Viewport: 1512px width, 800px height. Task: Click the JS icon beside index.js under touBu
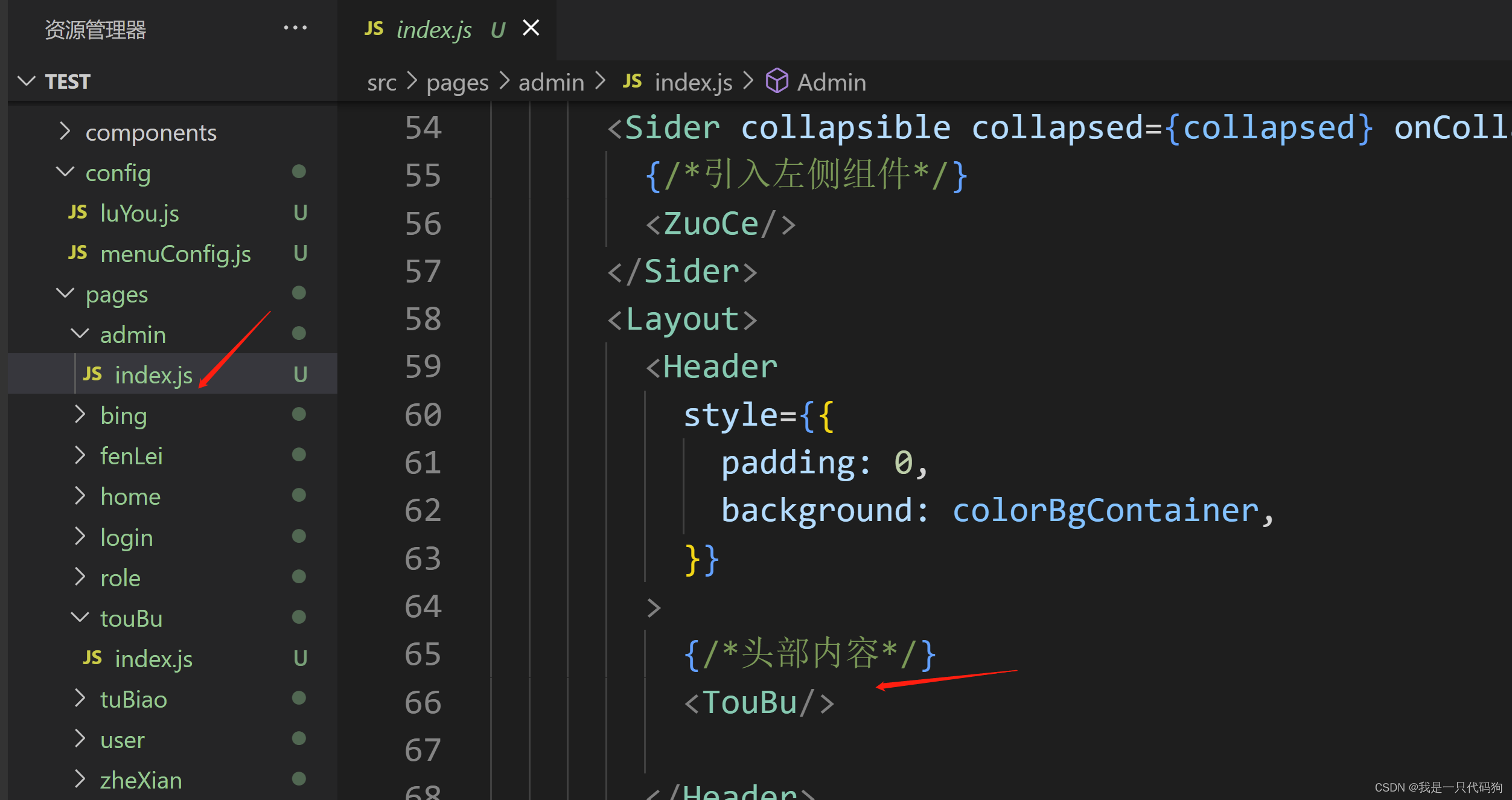coord(92,658)
